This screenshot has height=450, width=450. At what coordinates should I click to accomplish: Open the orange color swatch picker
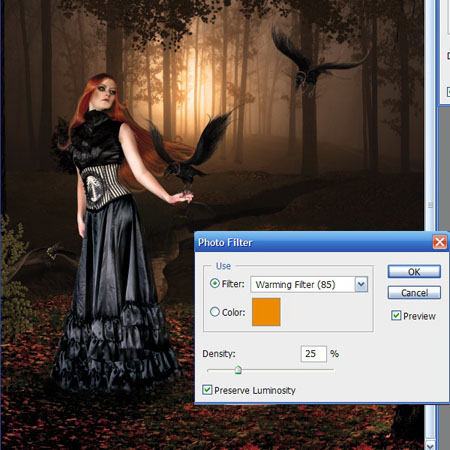tap(266, 312)
